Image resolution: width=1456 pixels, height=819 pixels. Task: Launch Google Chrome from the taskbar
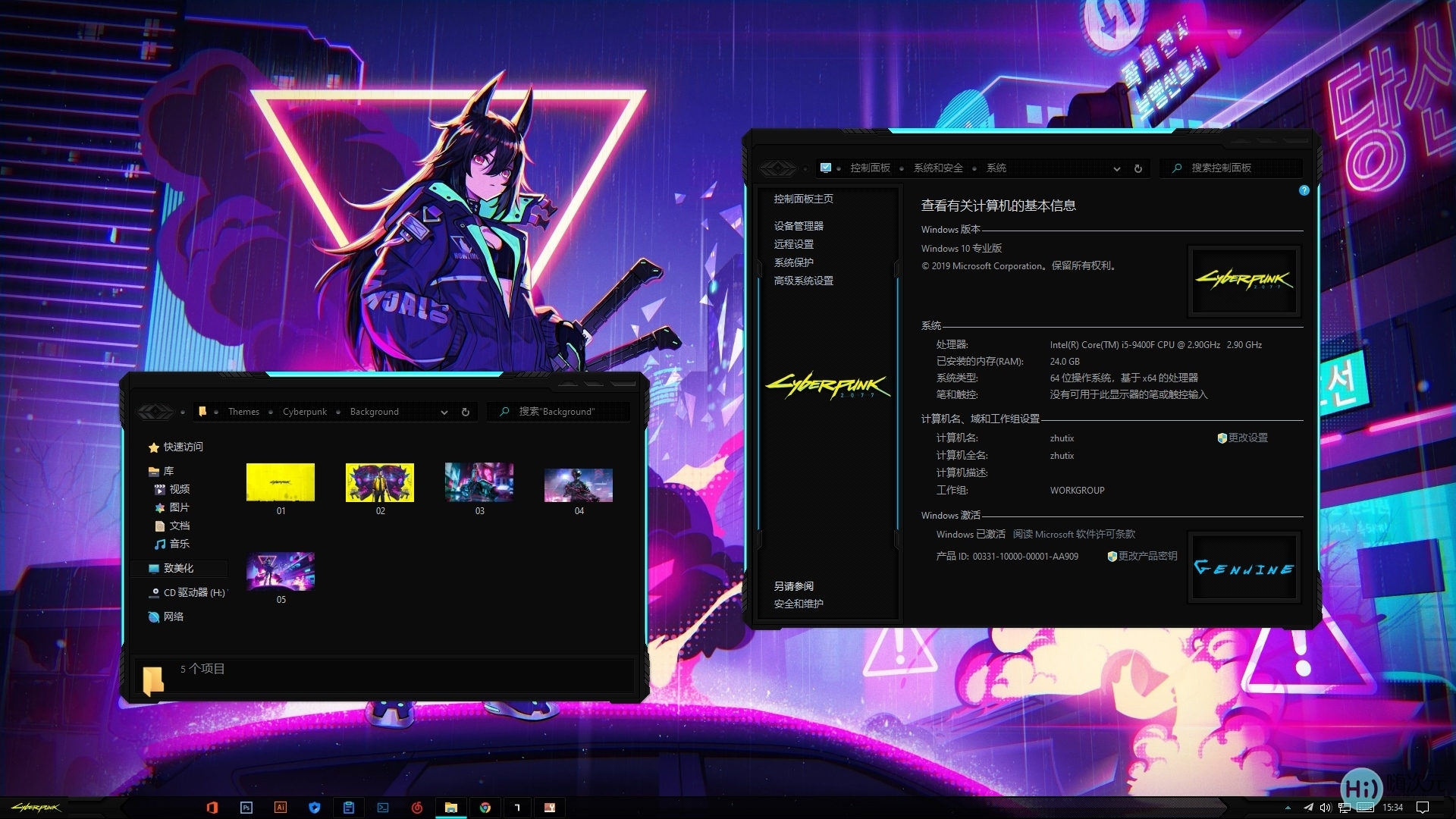tap(485, 808)
